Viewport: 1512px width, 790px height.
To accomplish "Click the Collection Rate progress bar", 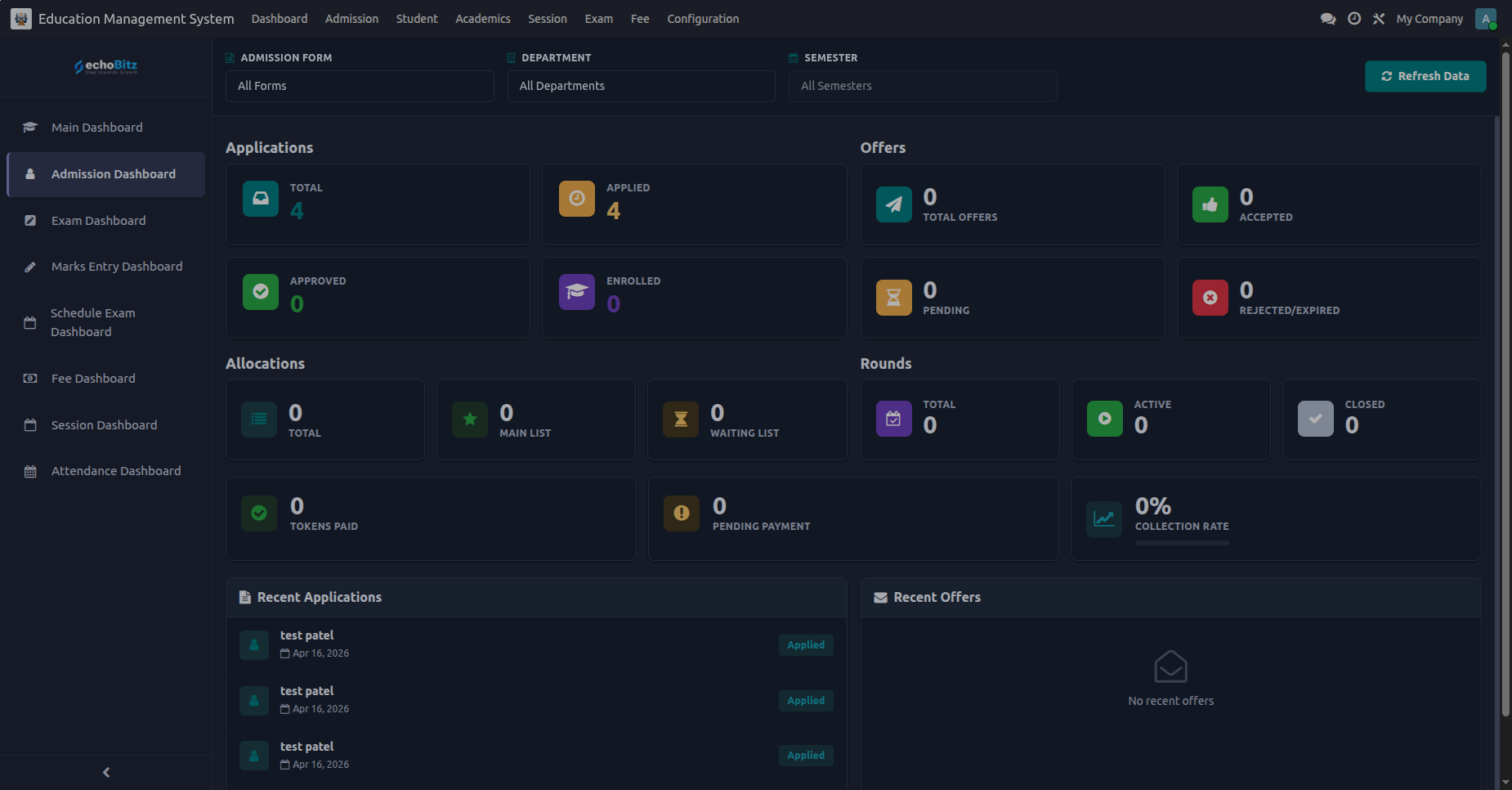I will coord(1182,542).
